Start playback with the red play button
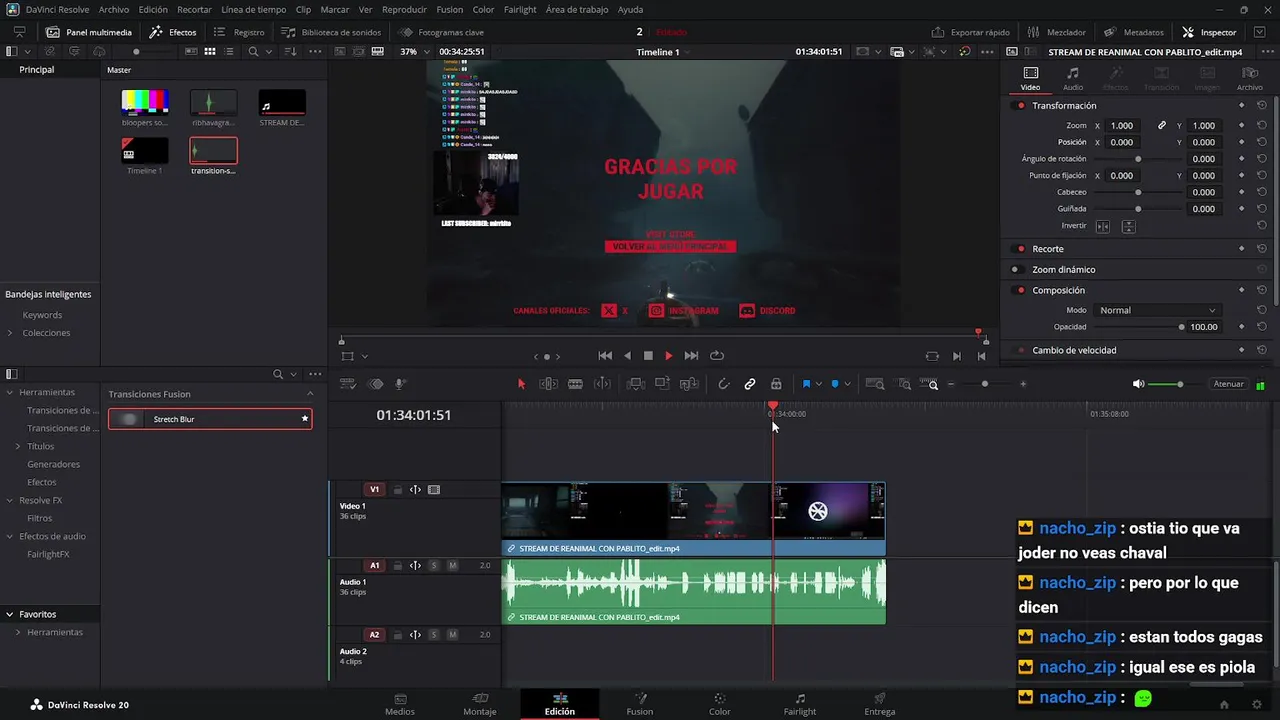 (669, 356)
